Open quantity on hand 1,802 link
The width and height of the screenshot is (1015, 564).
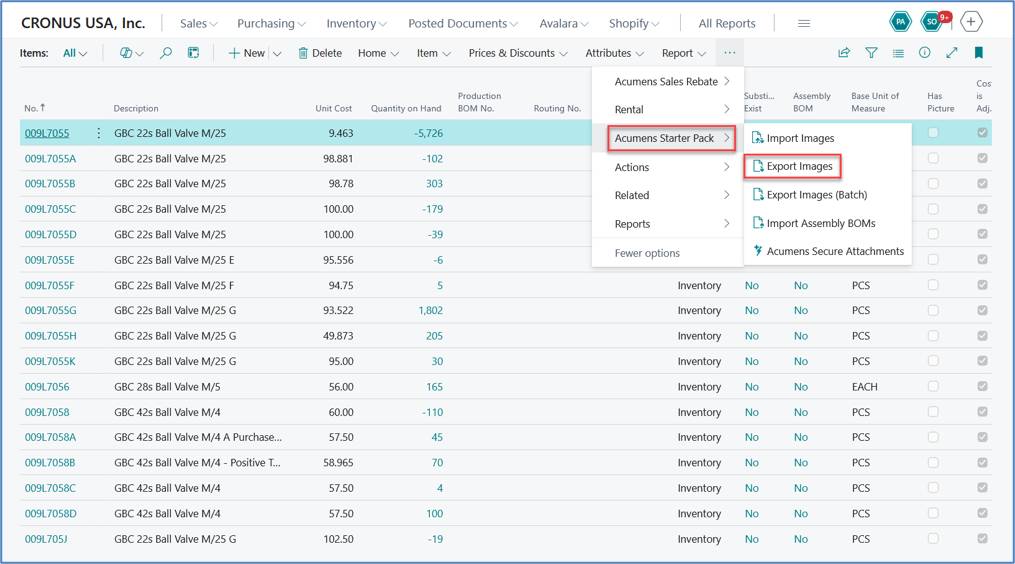[430, 310]
